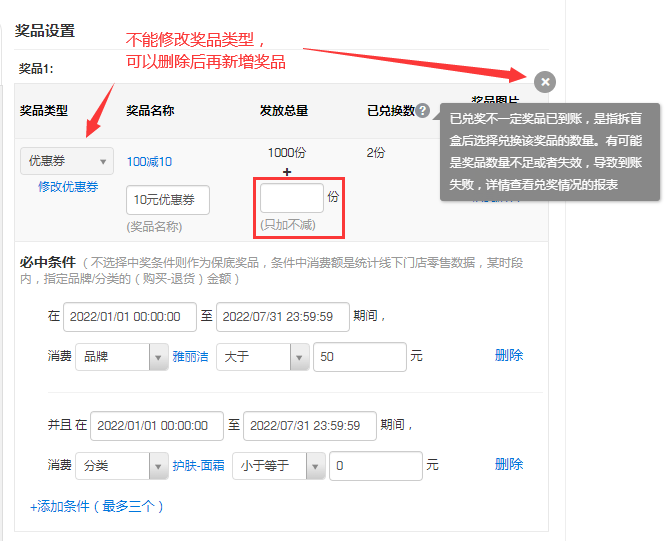Open the 优惠券 prize type dropdown
The width and height of the screenshot is (671, 541).
[x=67, y=161]
